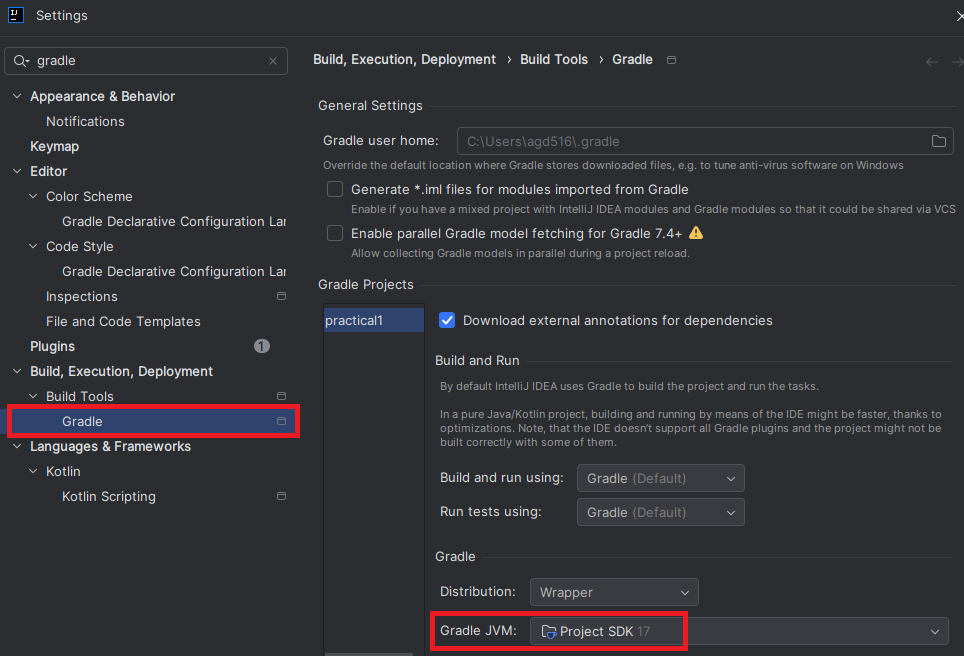Click Build, Execution, Deployment breadcrumb
This screenshot has width=964, height=656.
pos(404,60)
